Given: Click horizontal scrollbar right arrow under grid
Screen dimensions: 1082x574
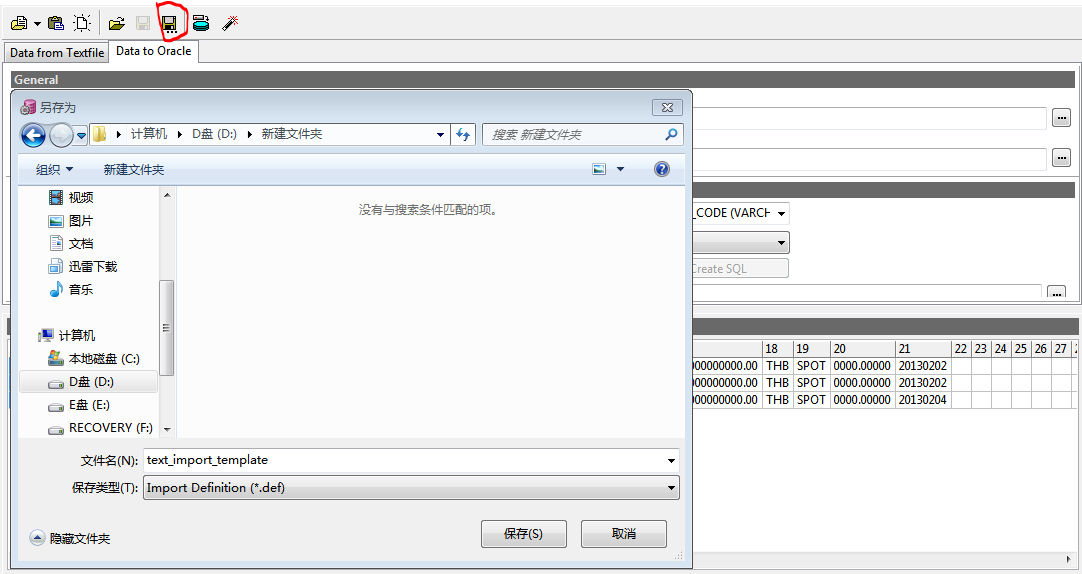Looking at the screenshot, I should (x=1070, y=559).
